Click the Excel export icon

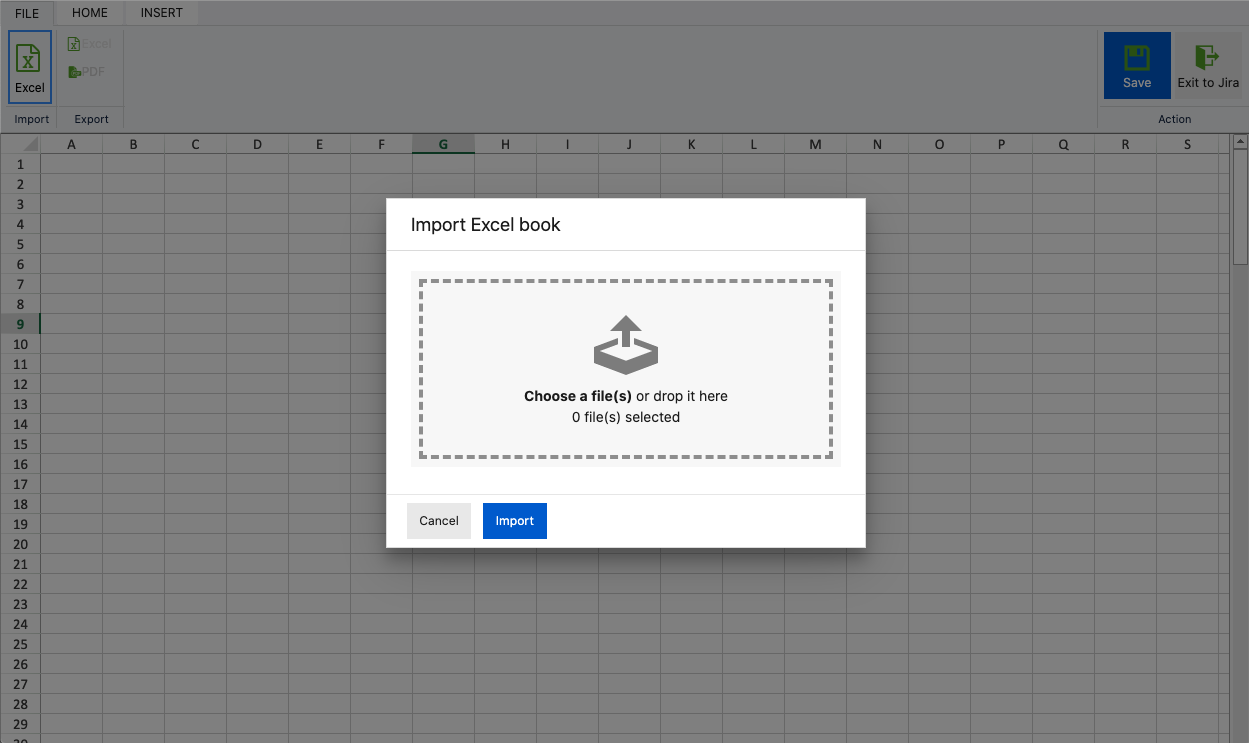pyautogui.click(x=74, y=43)
